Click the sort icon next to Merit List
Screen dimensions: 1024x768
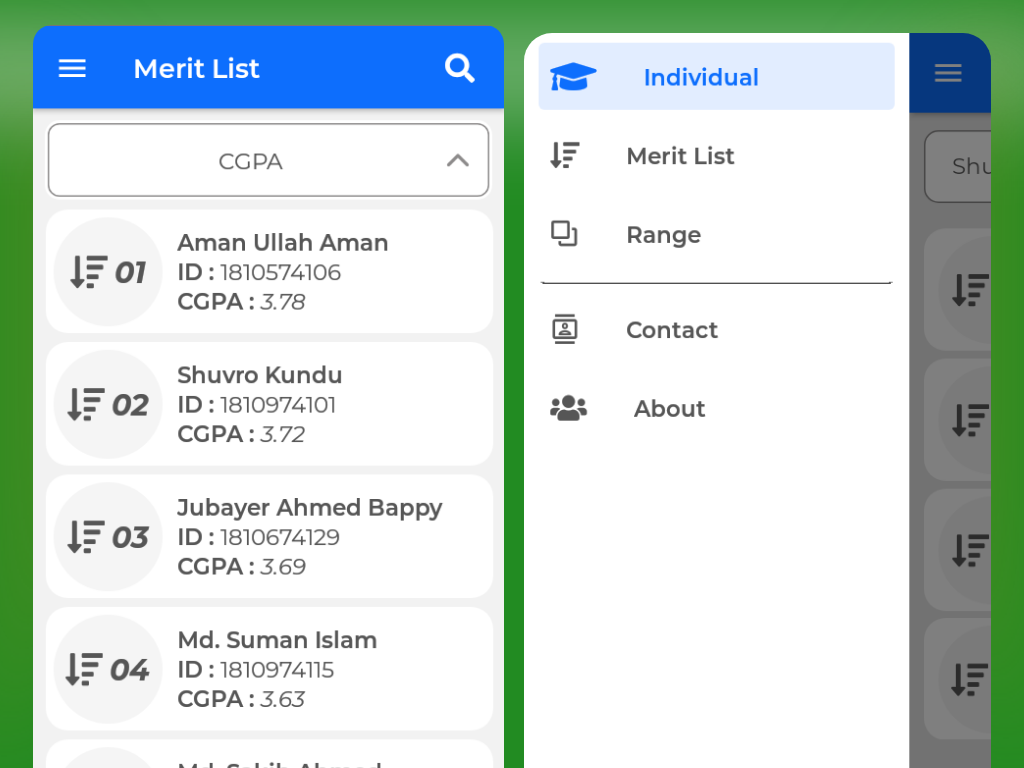click(565, 155)
